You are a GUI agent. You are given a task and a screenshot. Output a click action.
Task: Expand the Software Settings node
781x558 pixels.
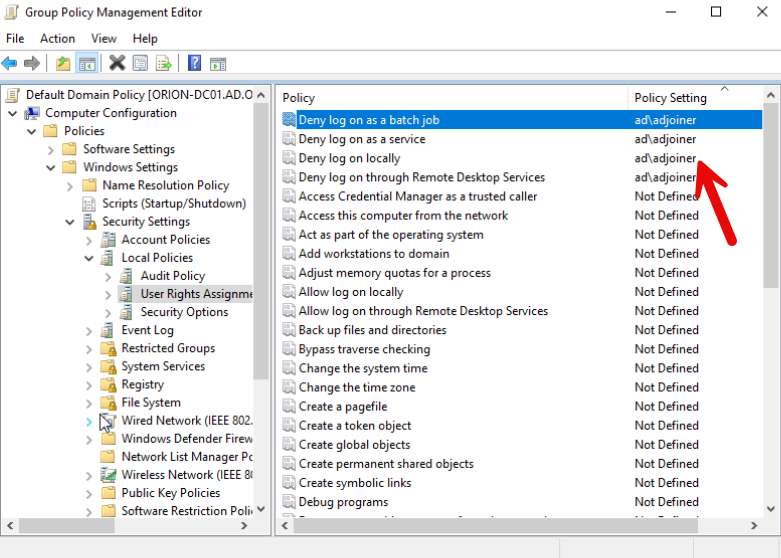(50, 149)
